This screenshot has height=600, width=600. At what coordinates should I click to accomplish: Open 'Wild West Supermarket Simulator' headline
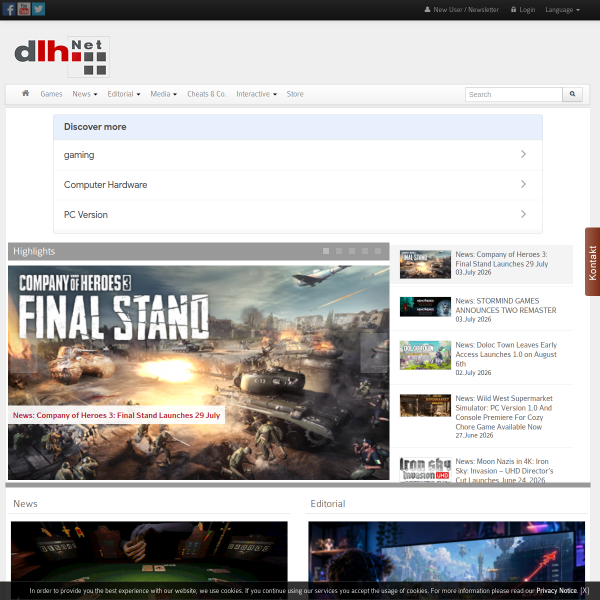point(504,412)
